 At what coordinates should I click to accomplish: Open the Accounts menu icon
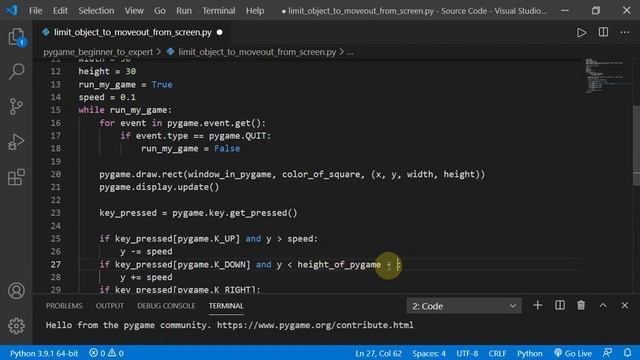coord(16,291)
